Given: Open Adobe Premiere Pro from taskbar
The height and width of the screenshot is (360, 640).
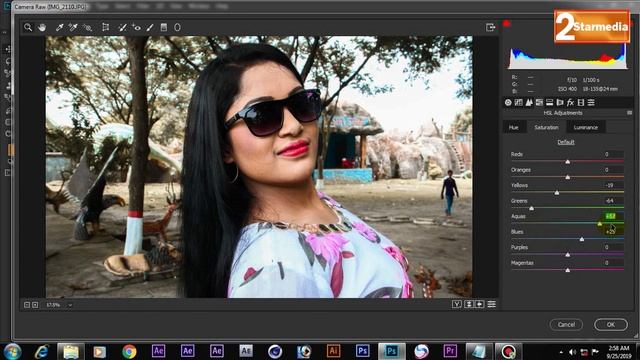Looking at the screenshot, I should click(x=450, y=351).
